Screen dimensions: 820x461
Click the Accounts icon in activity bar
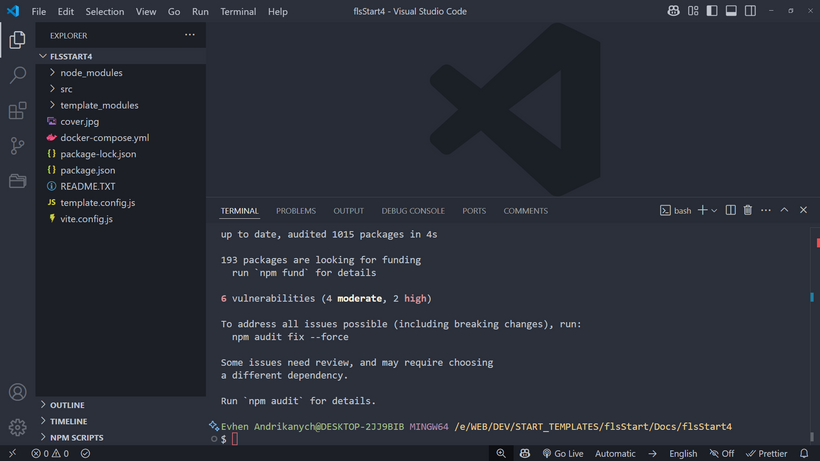tap(17, 392)
